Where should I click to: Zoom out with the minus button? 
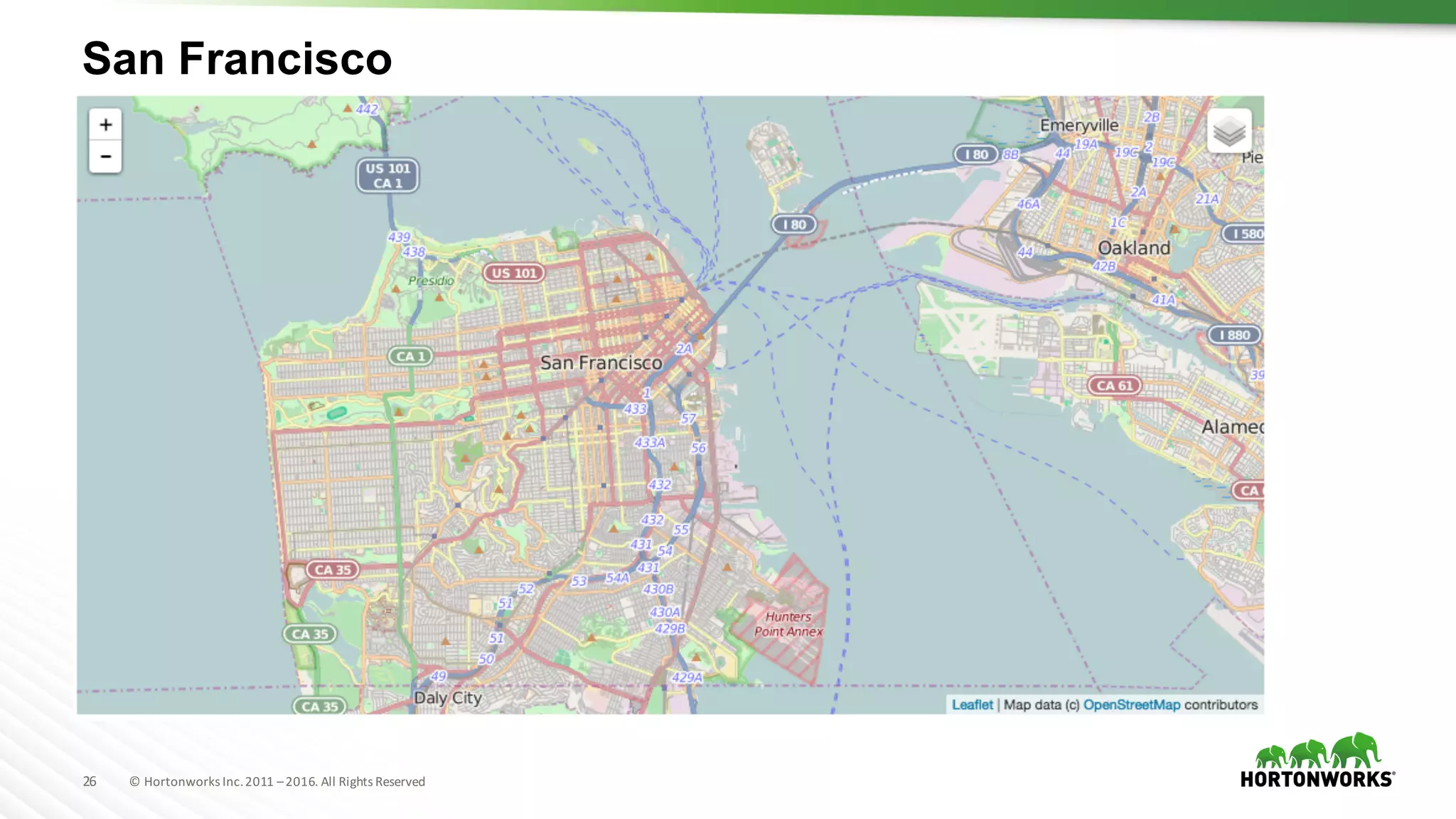coord(105,156)
